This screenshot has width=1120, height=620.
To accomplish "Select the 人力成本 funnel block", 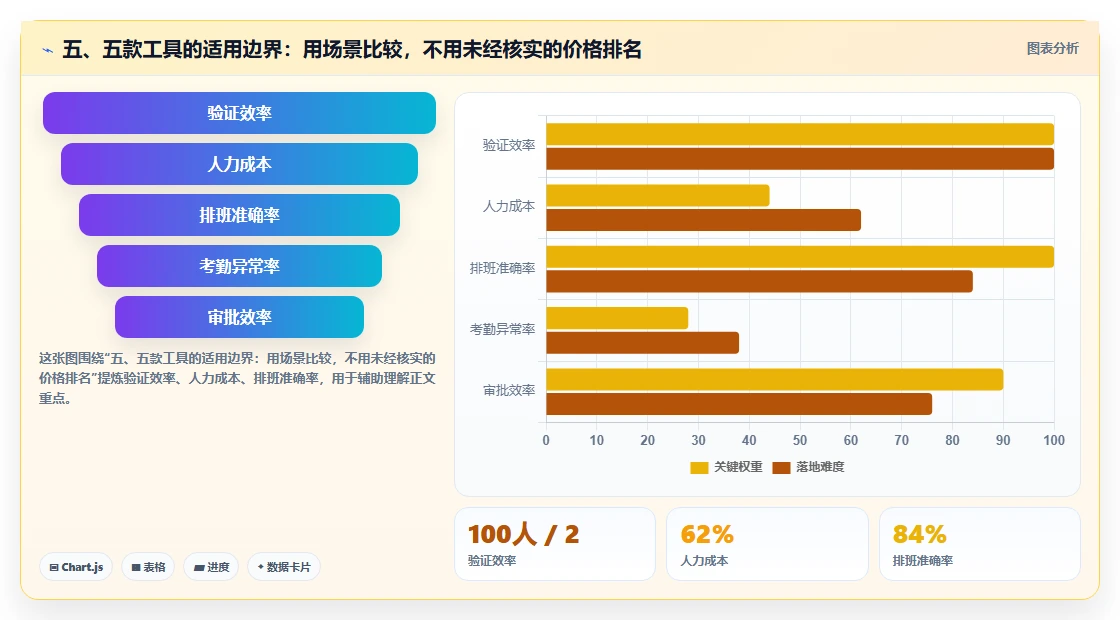I will tap(239, 164).
